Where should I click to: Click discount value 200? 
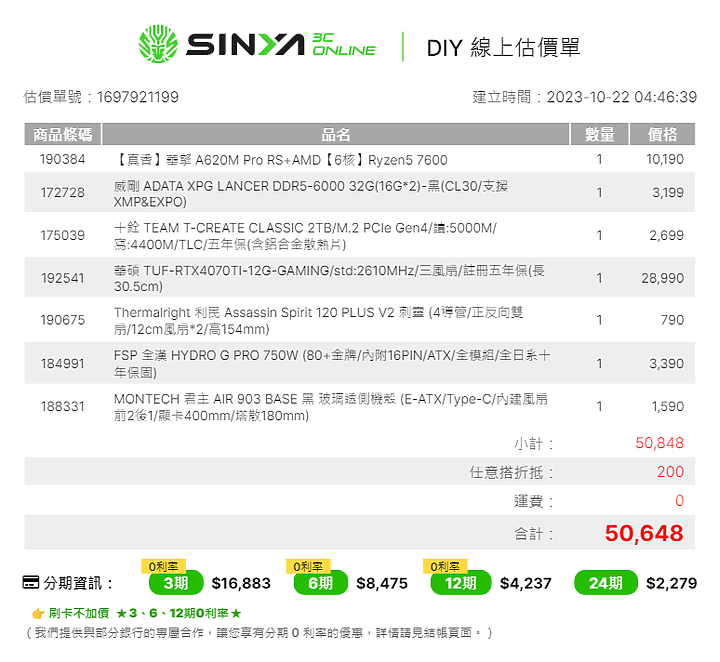click(x=670, y=472)
